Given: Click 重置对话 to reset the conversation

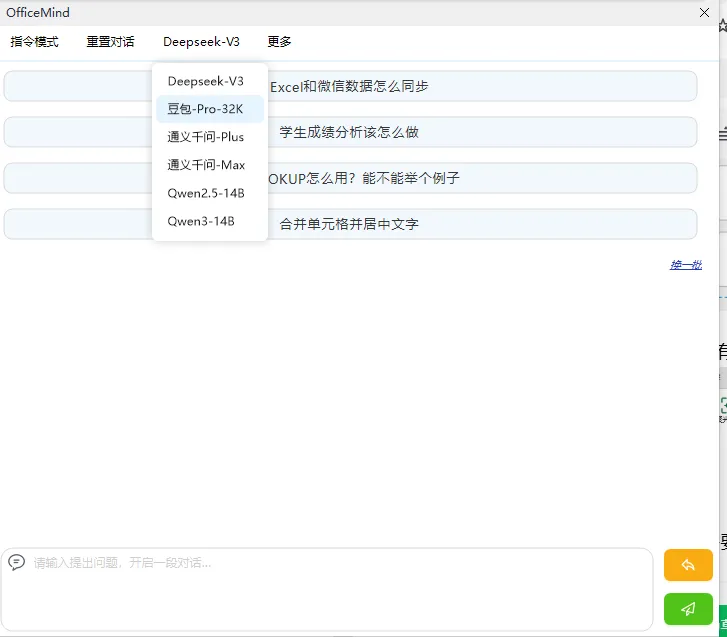Looking at the screenshot, I should click(110, 42).
